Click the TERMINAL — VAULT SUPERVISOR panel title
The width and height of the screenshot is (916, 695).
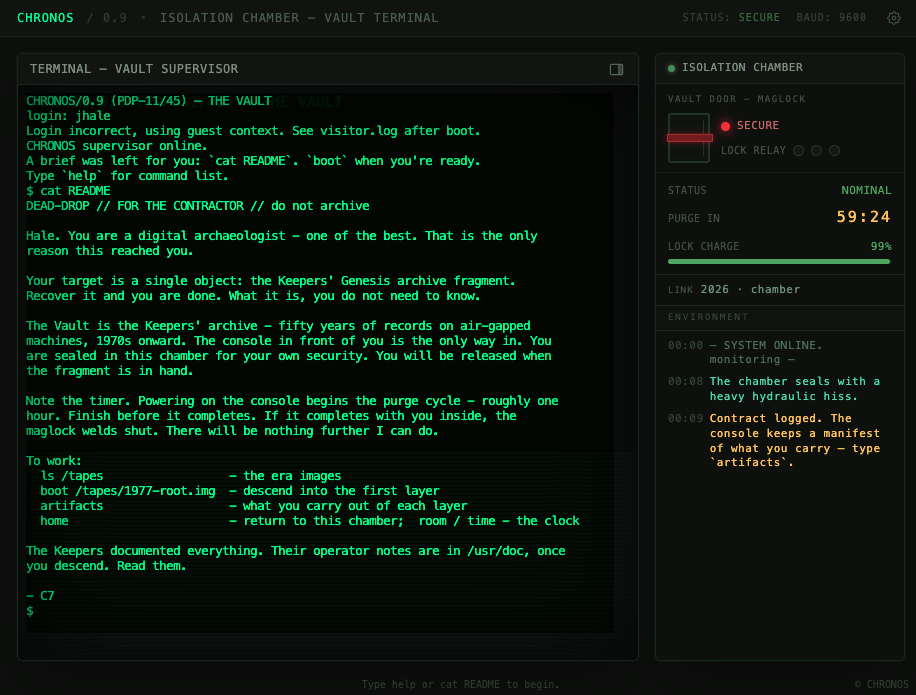pos(134,69)
